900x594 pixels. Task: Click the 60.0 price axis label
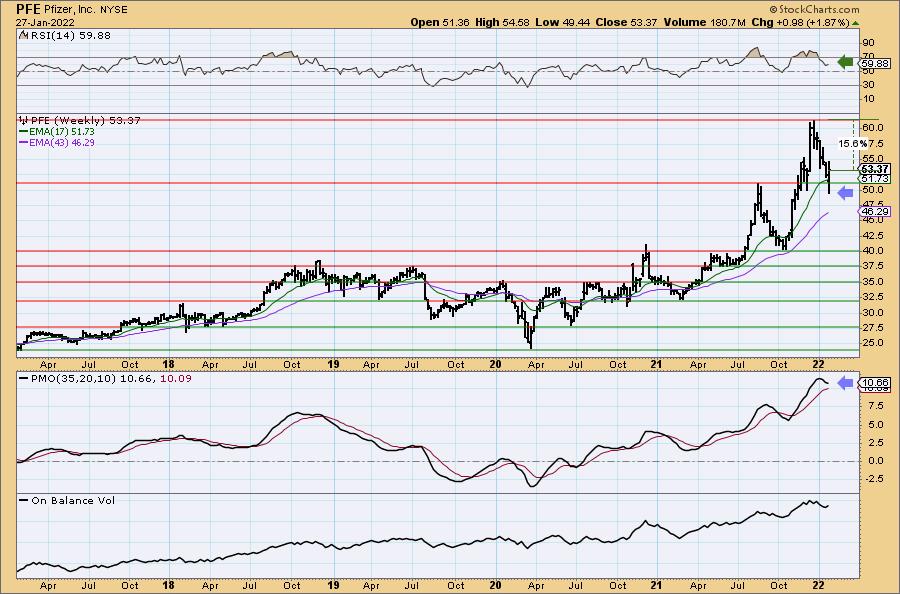point(872,127)
